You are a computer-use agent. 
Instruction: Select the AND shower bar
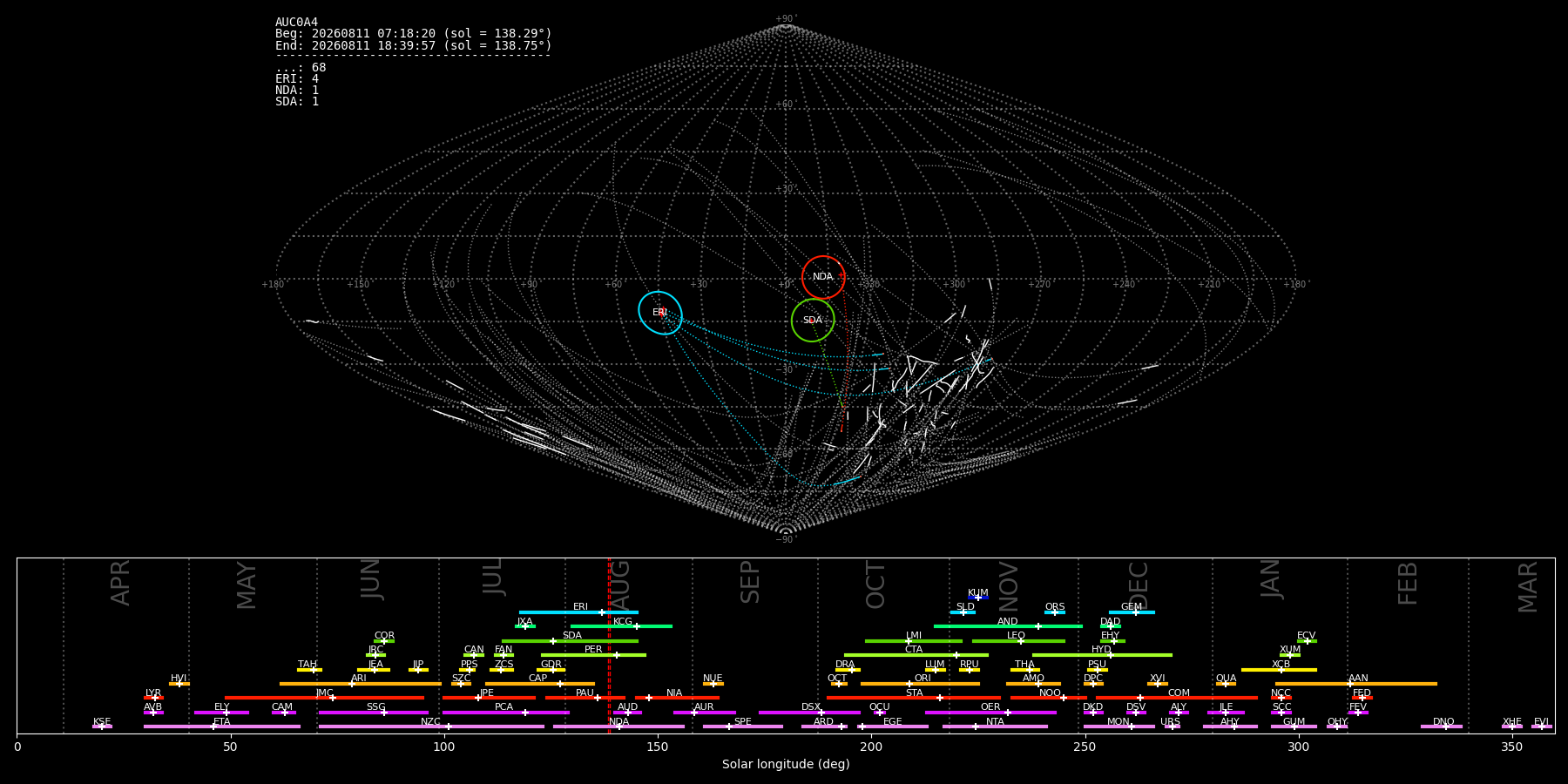(x=1008, y=626)
